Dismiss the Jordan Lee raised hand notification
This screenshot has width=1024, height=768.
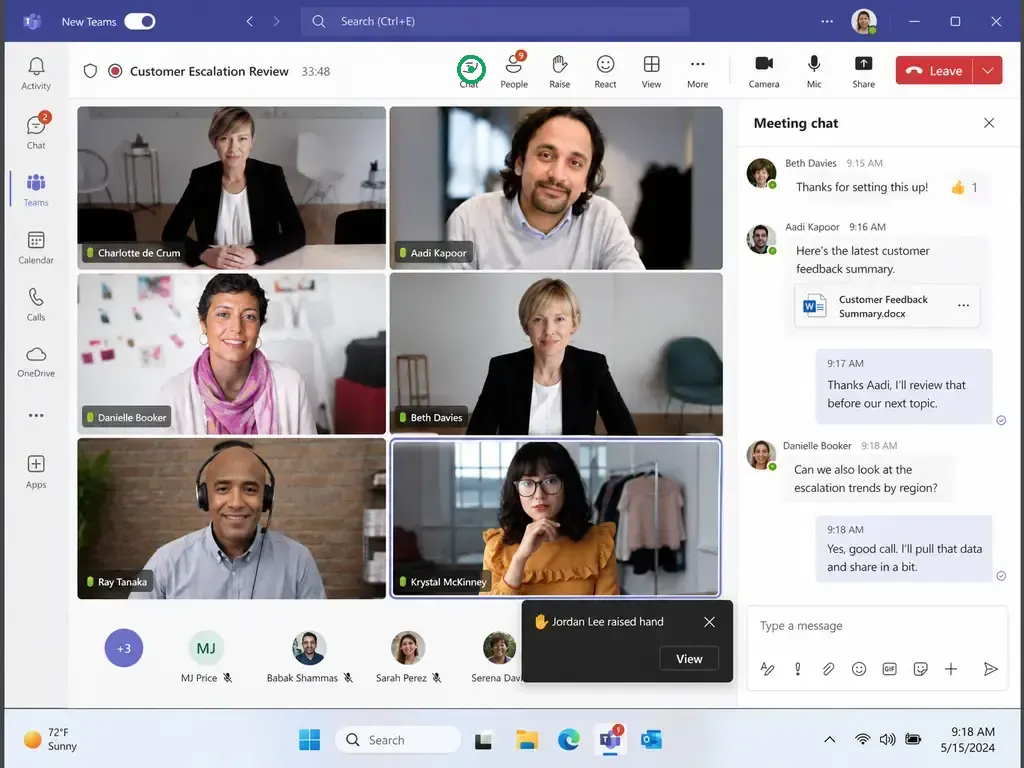tap(709, 622)
